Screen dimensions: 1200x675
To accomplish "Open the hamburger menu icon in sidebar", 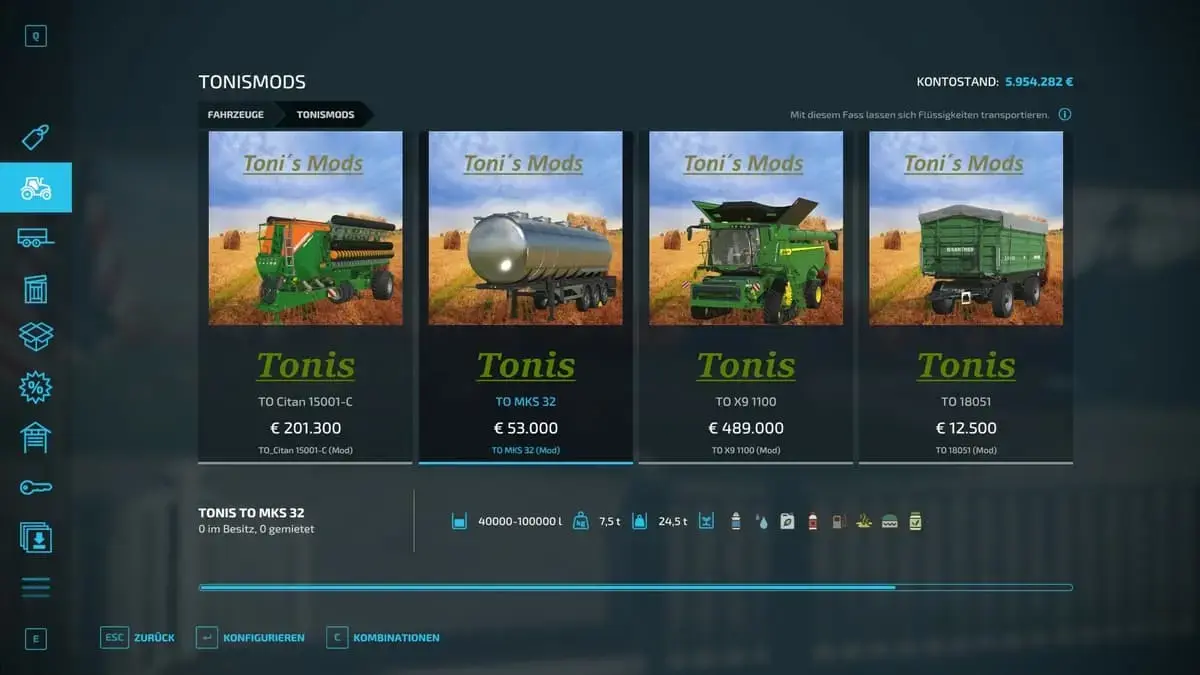I will click(36, 587).
